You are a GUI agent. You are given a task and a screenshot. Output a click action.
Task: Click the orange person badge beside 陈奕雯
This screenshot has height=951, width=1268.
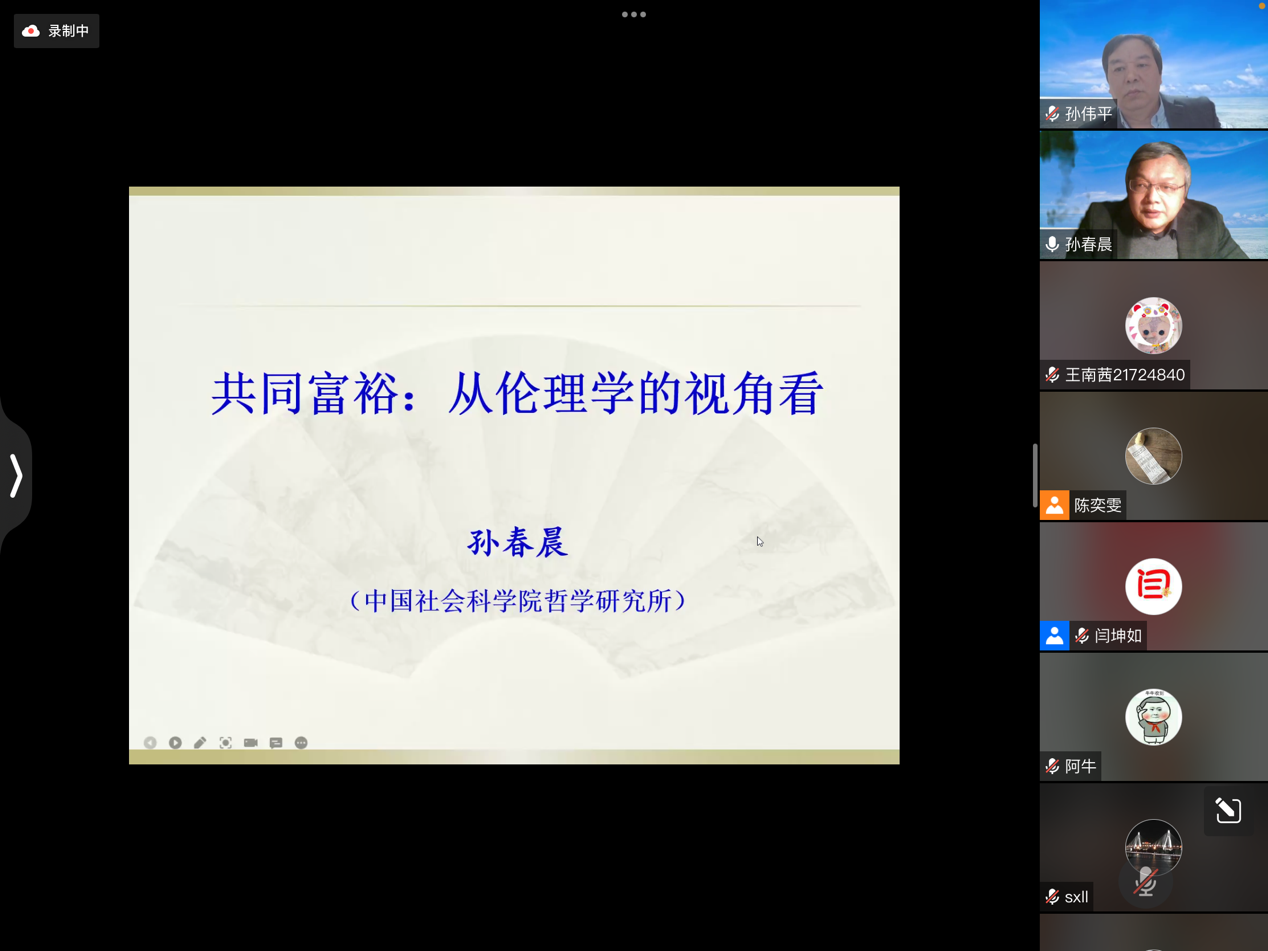(x=1054, y=505)
